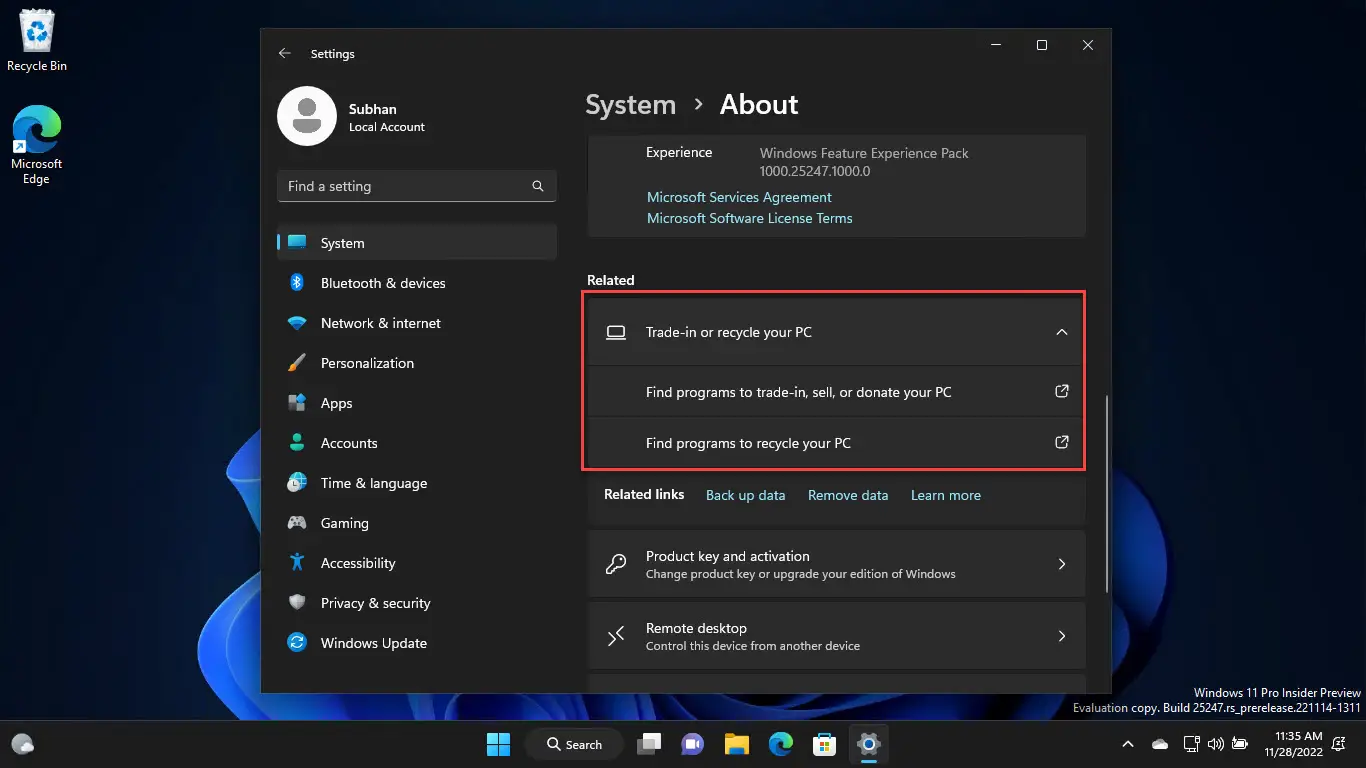The width and height of the screenshot is (1366, 768).
Task: Click the Network wifi icon in sidebar
Action: 297,323
